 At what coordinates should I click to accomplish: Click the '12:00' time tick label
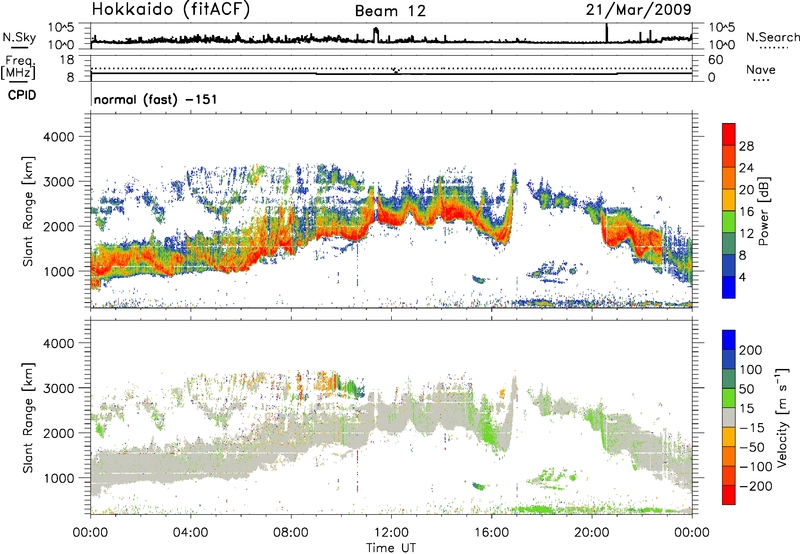point(391,533)
